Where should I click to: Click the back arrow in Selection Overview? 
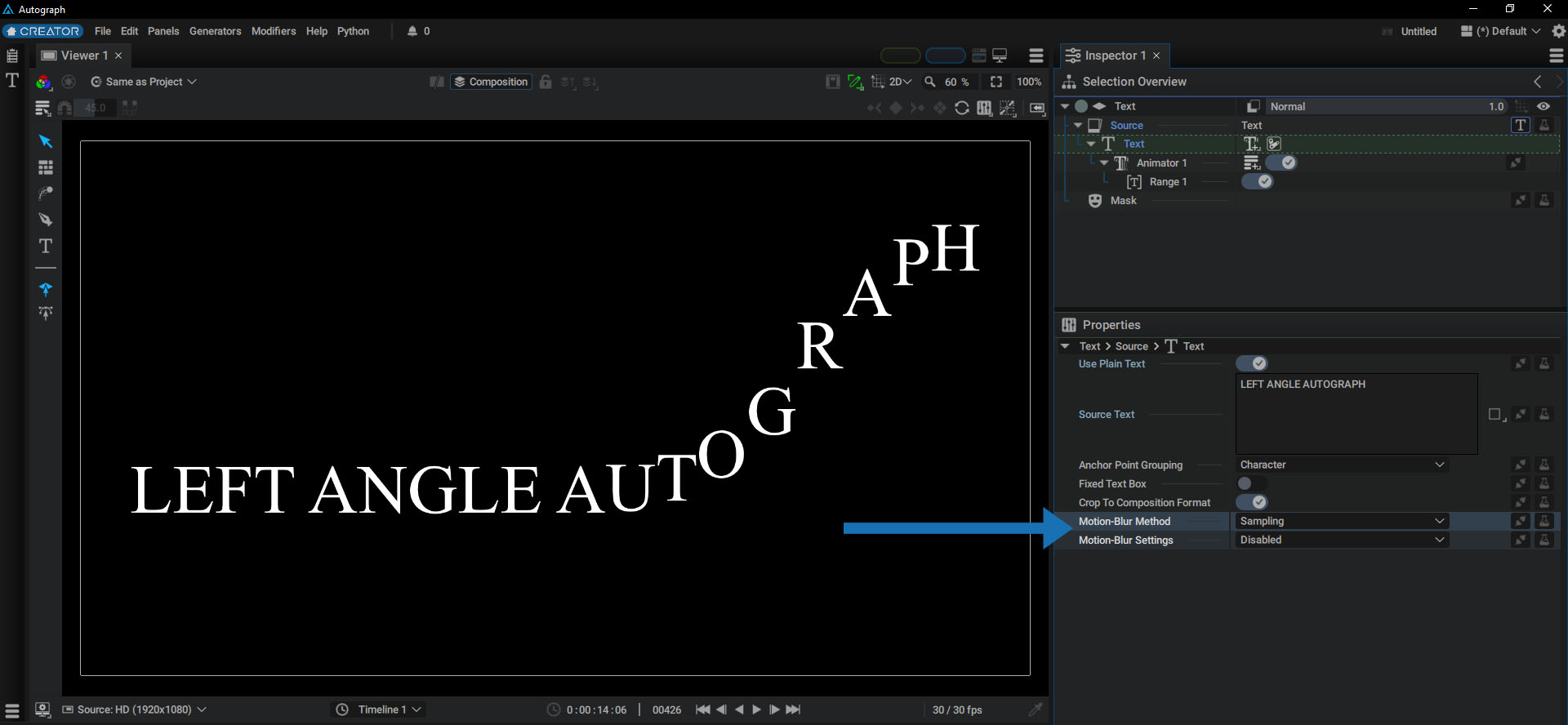coord(1538,82)
